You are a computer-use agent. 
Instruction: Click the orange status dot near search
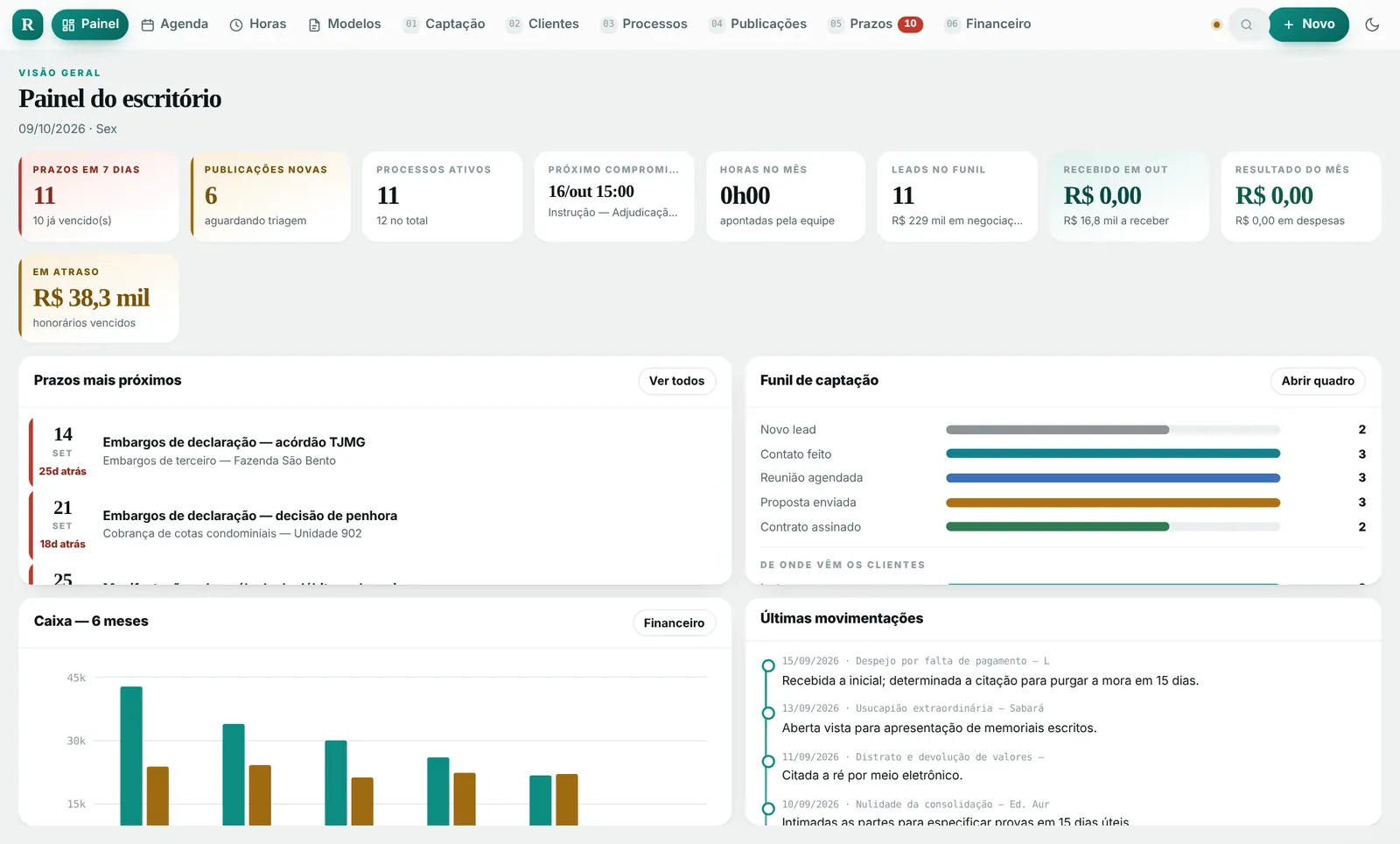(x=1216, y=25)
